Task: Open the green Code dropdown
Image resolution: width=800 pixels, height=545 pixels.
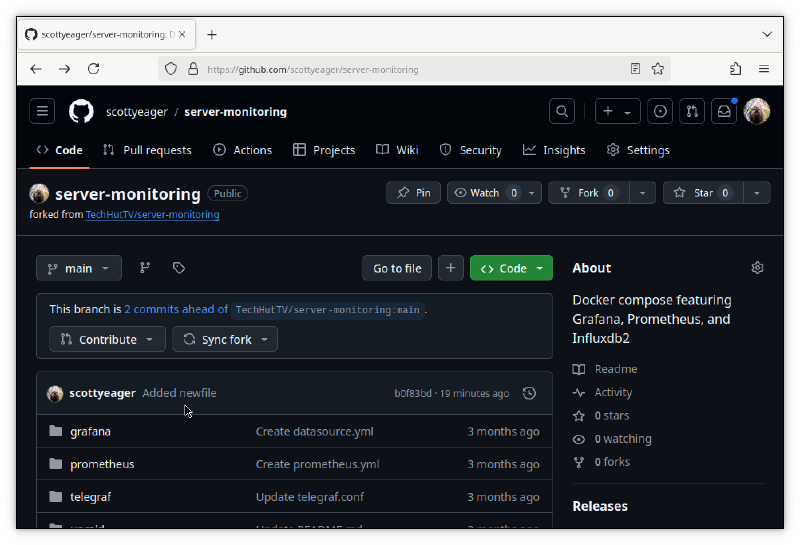Action: (511, 268)
